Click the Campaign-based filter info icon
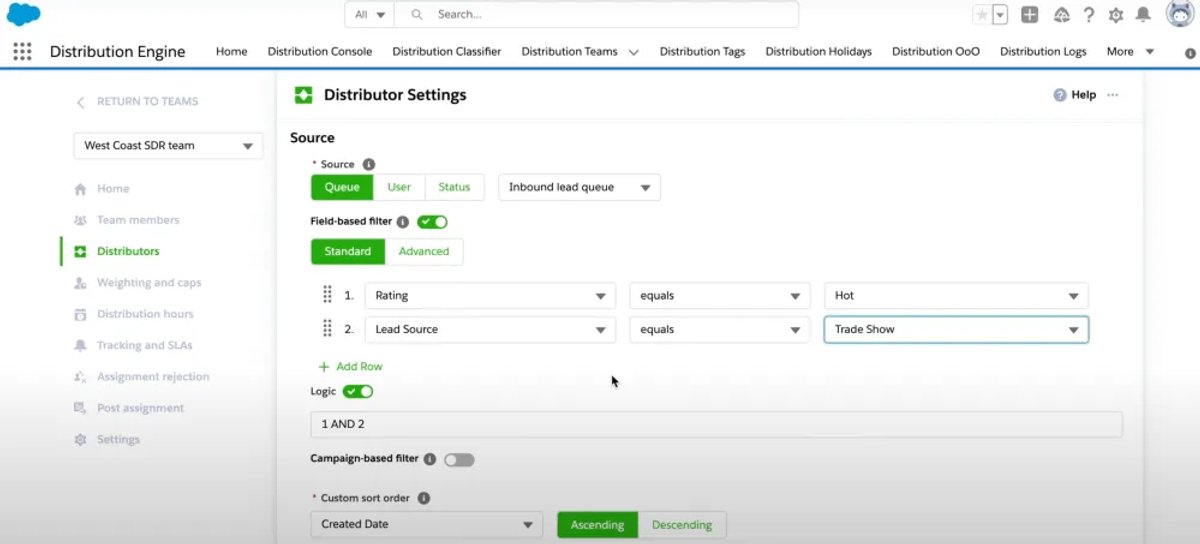1200x544 pixels. [430, 460]
